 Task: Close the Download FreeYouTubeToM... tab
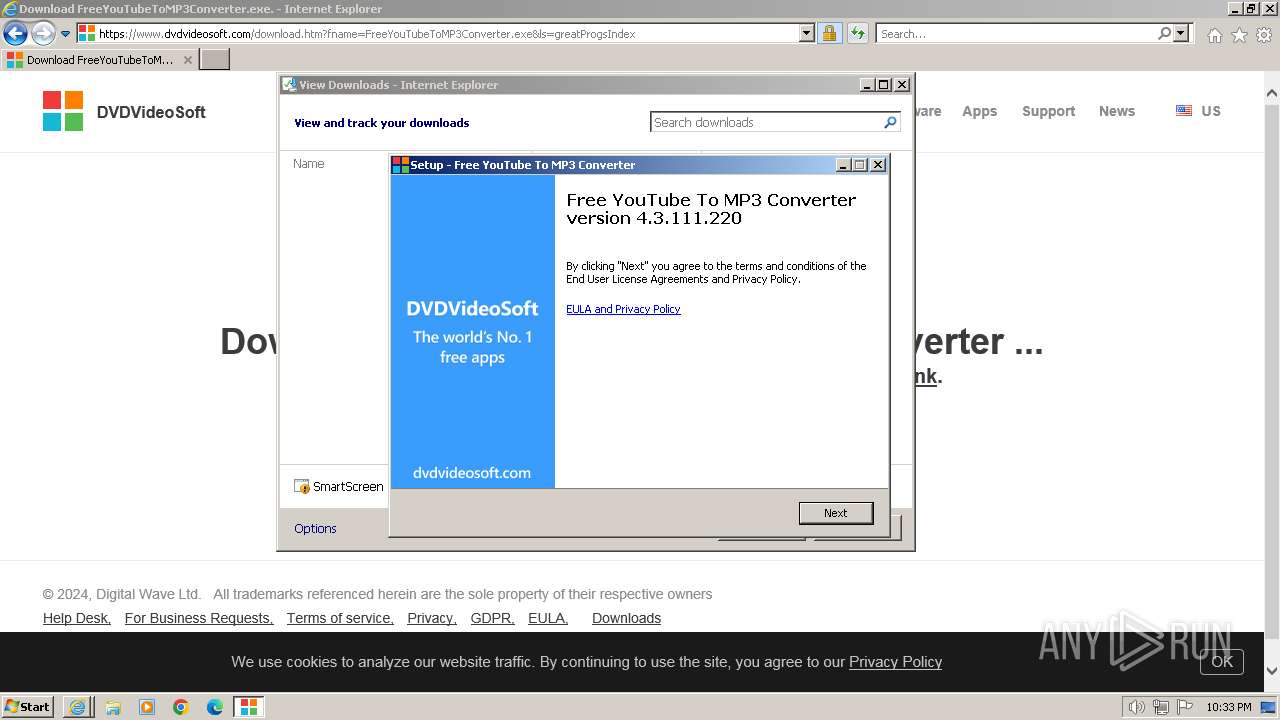pos(187,60)
